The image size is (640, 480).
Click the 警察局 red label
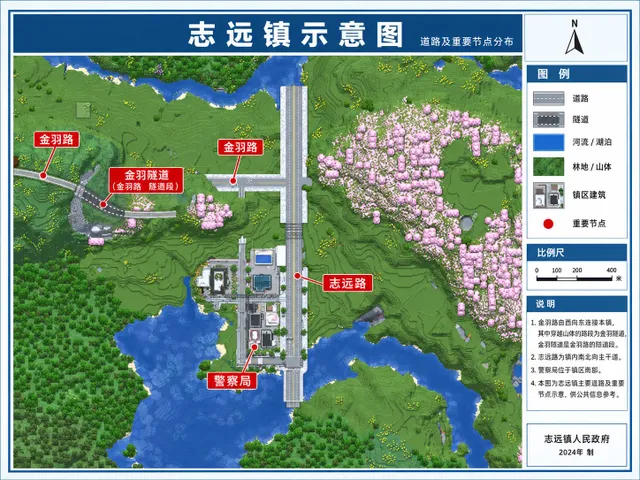click(x=232, y=380)
